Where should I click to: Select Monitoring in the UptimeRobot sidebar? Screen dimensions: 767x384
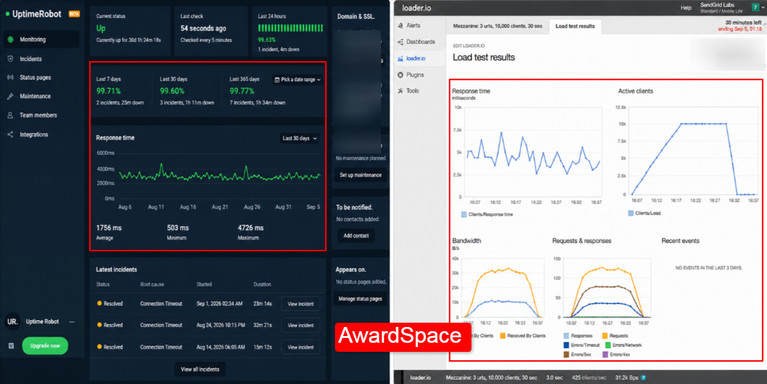point(42,40)
